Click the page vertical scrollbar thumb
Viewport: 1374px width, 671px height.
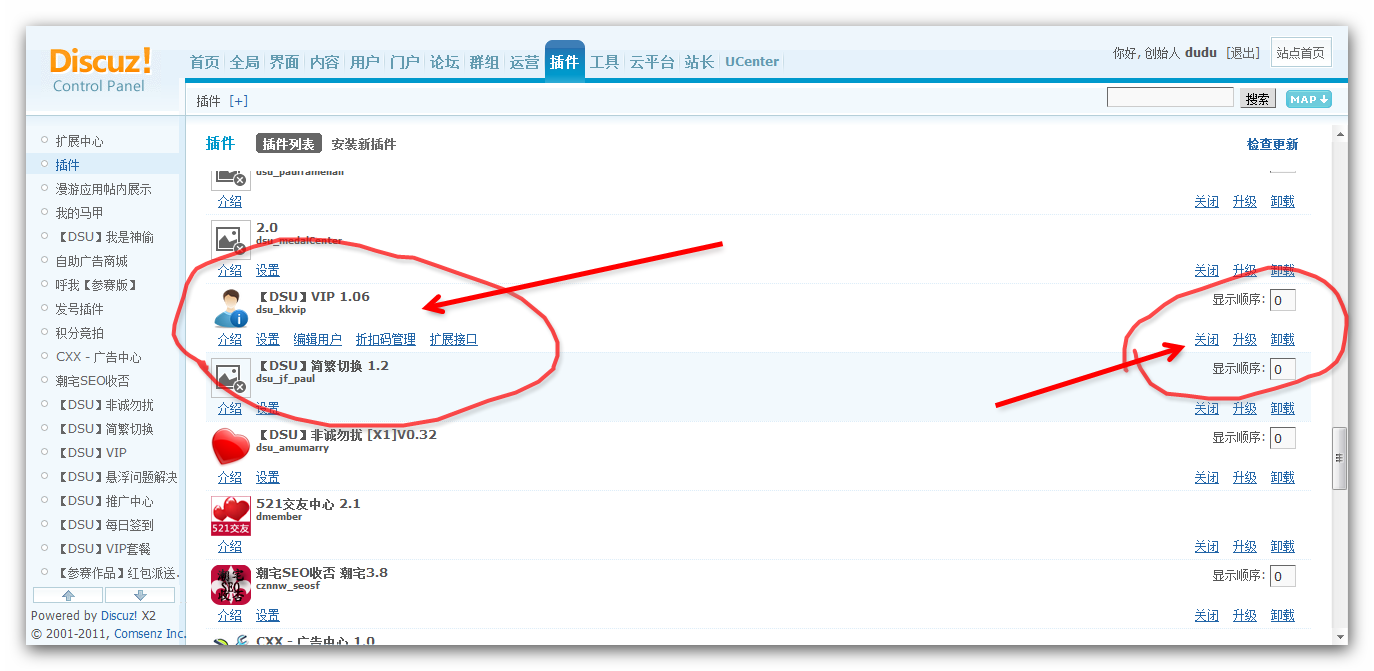1340,458
